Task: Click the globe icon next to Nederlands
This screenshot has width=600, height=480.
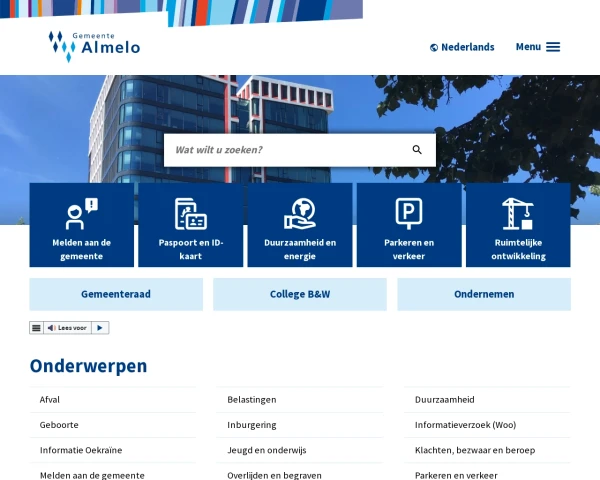Action: tap(434, 47)
